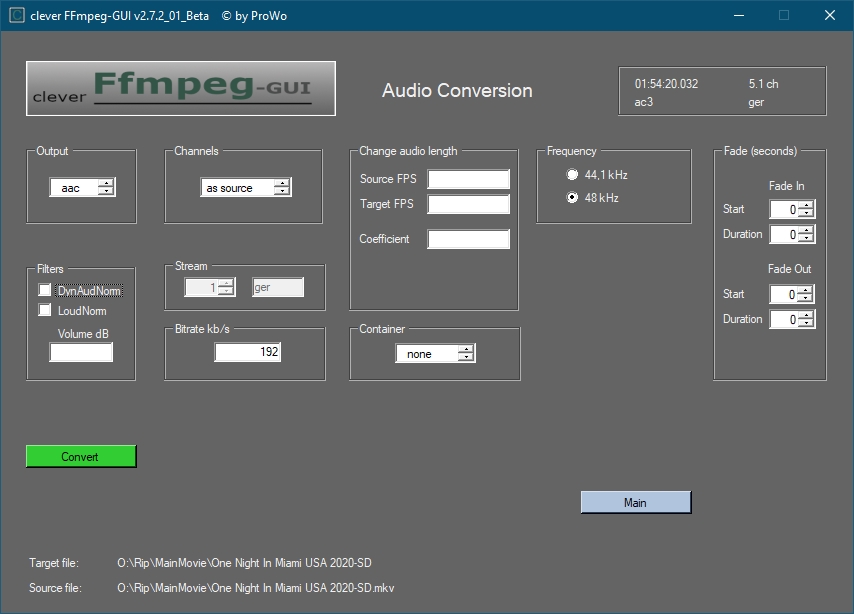Focus the Target FPS input field

point(468,204)
